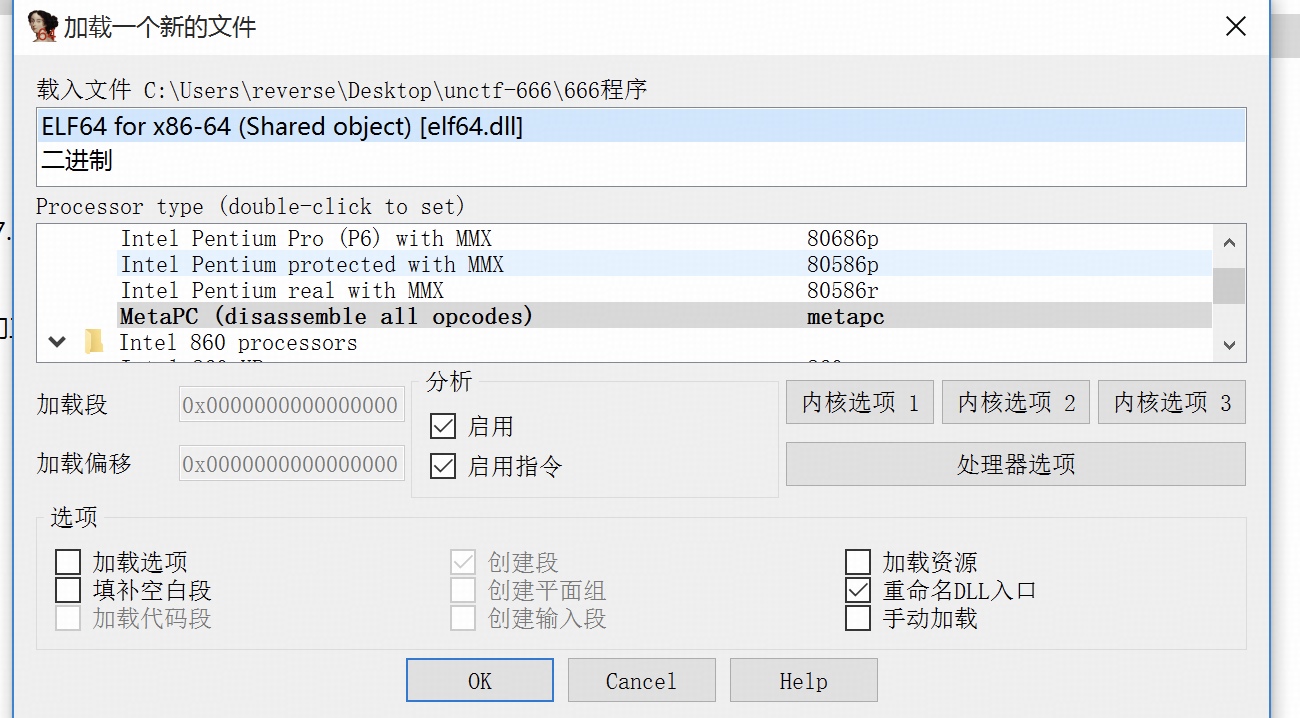The height and width of the screenshot is (718, 1300).
Task: Uncheck the 启用指令 checkbox
Action: coord(443,466)
